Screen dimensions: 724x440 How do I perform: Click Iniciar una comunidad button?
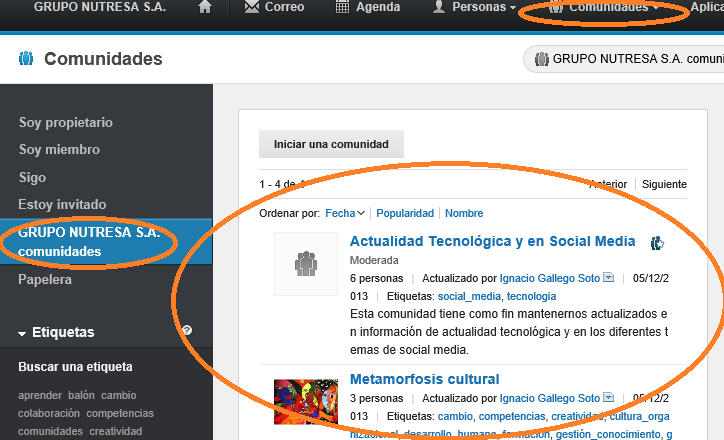pyautogui.click(x=331, y=144)
